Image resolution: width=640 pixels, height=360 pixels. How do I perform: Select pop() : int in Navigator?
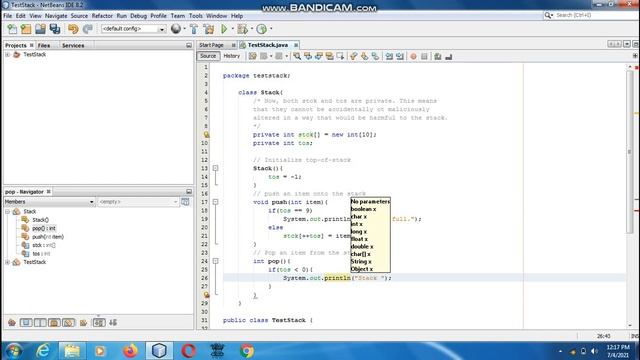coord(44,228)
